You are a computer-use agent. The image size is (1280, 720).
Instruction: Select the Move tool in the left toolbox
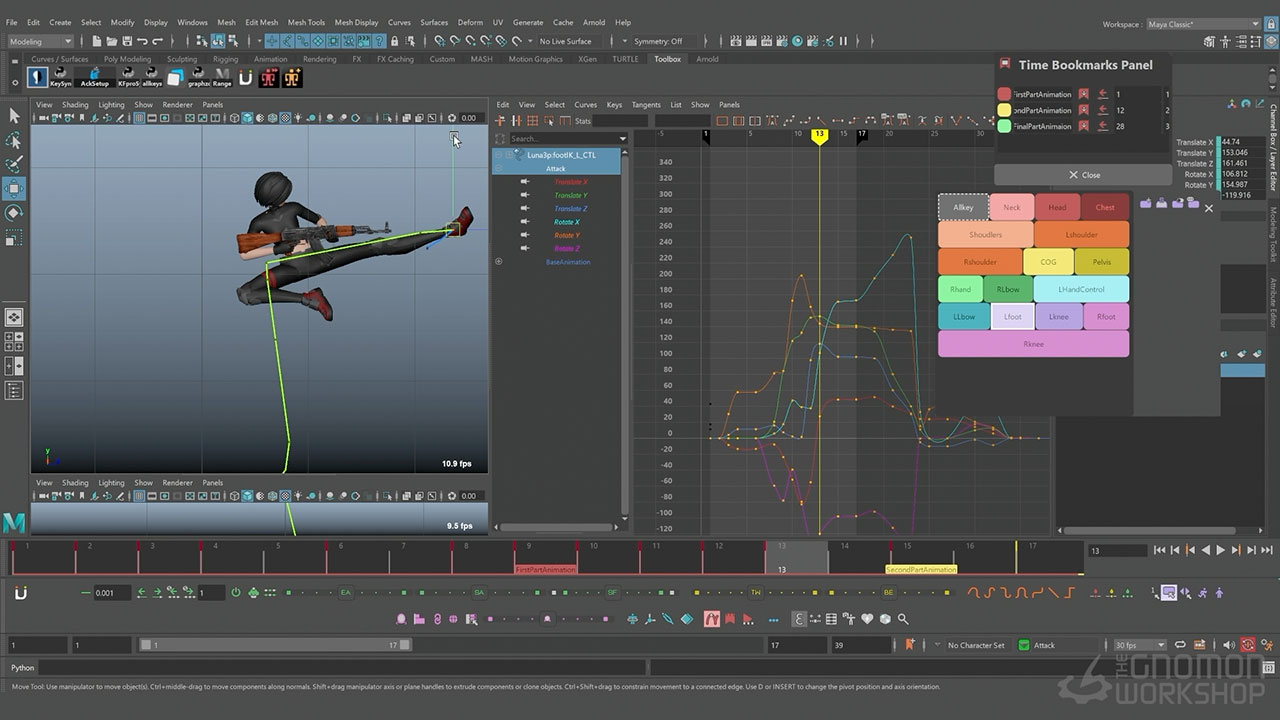coord(14,189)
